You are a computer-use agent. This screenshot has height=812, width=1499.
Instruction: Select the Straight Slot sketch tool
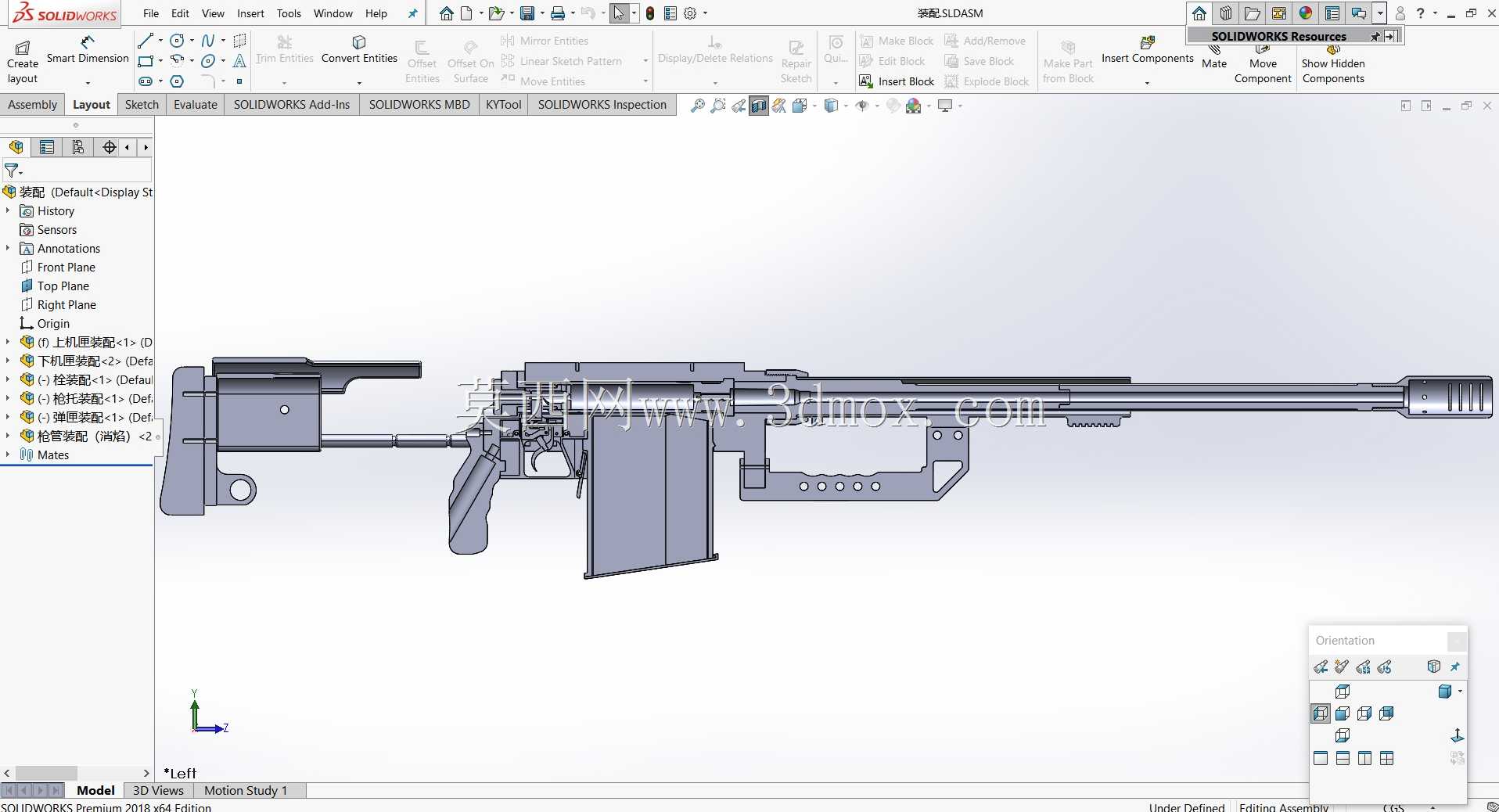click(x=146, y=81)
